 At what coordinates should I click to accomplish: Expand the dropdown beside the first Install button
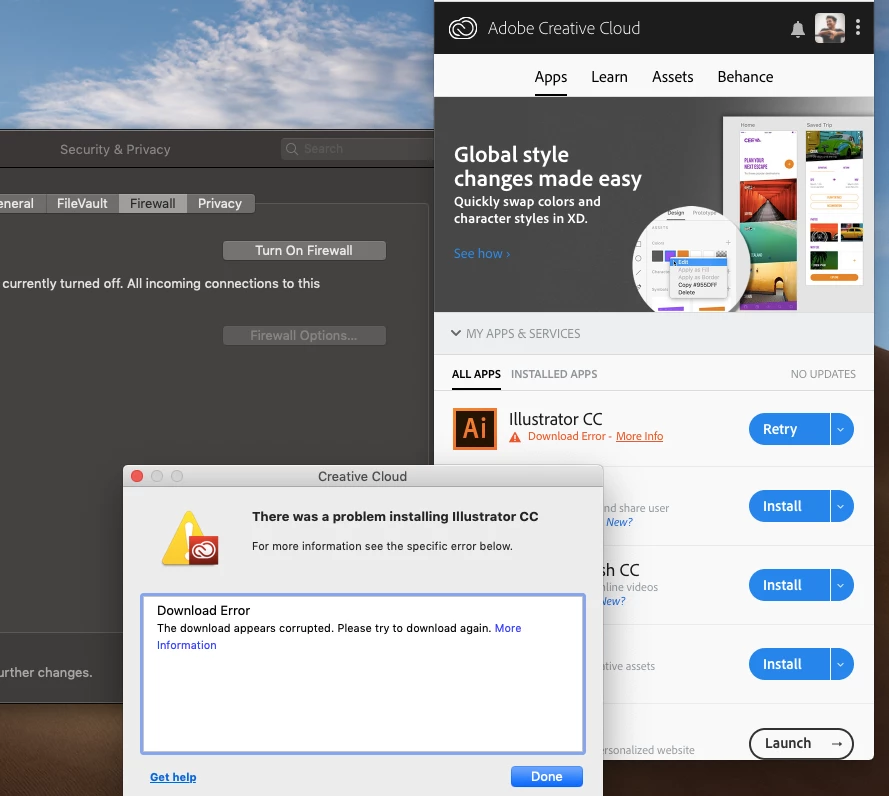pos(841,506)
